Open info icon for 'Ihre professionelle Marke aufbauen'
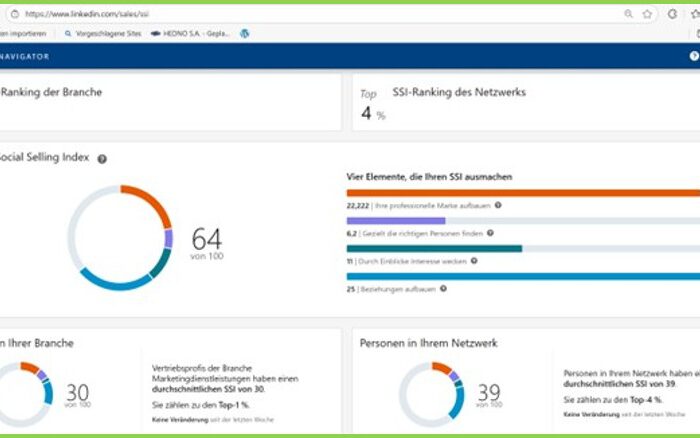The image size is (700, 438). 498,205
